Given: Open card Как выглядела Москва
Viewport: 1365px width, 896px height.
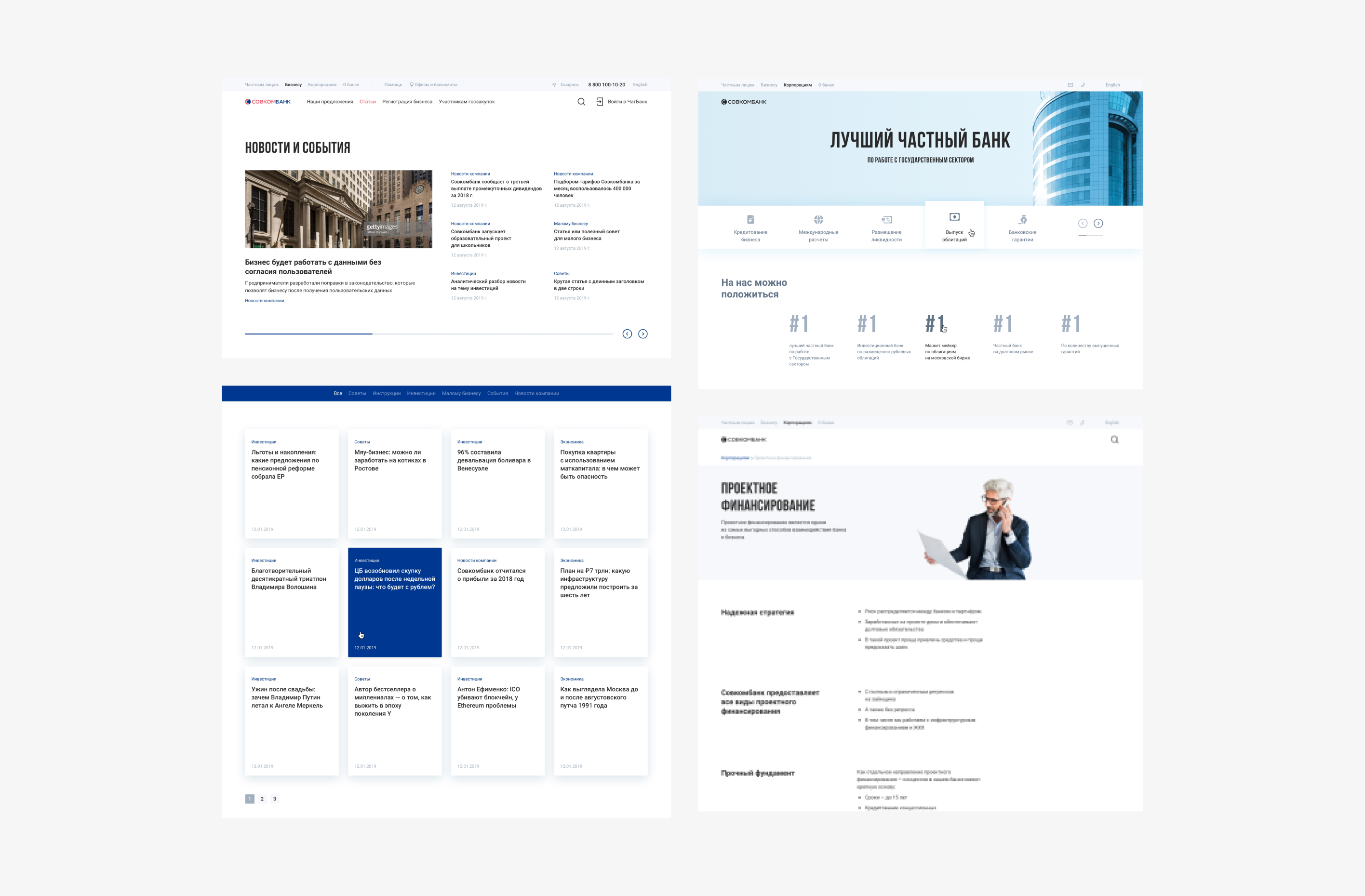Looking at the screenshot, I should tap(601, 721).
